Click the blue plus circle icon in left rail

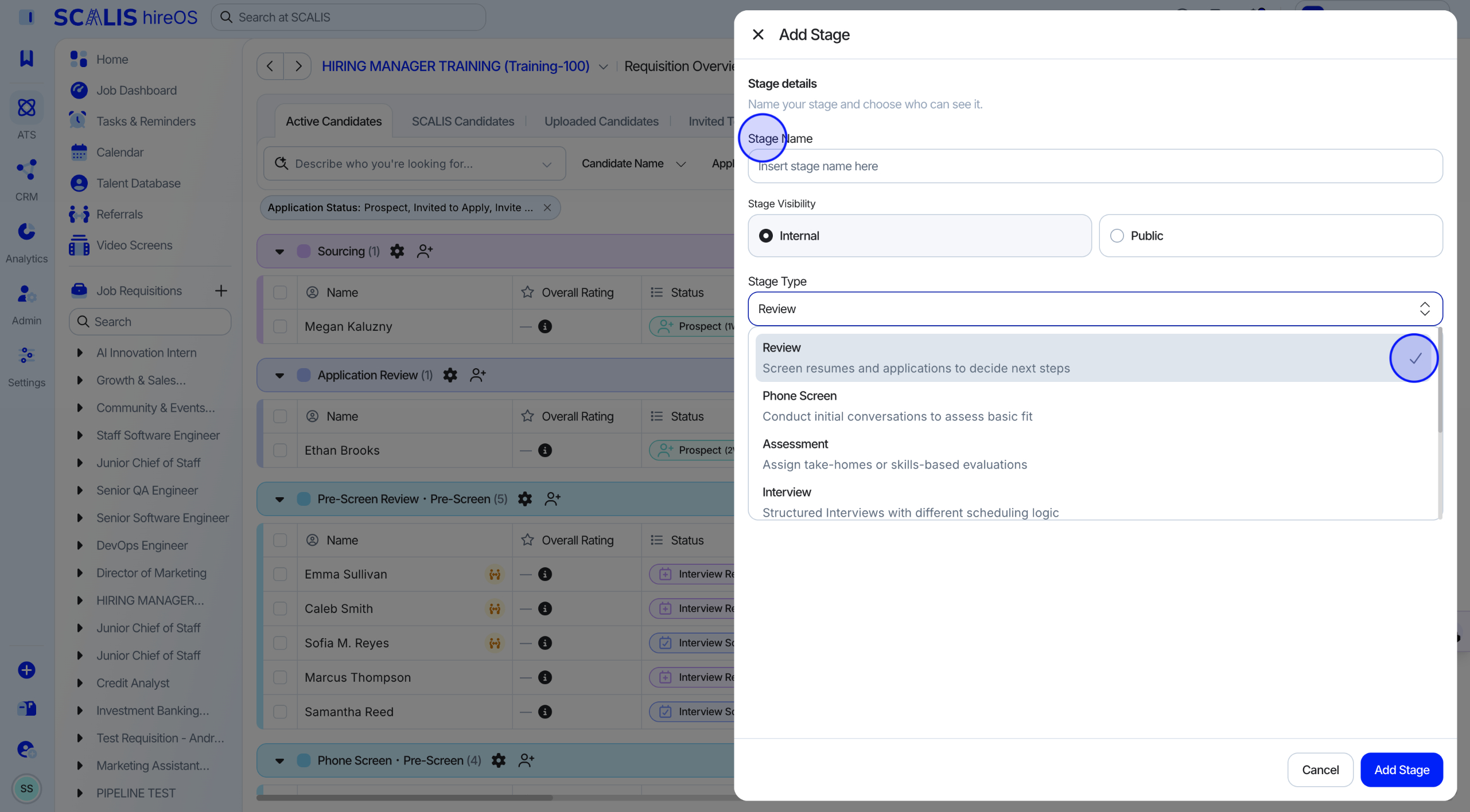coord(26,670)
